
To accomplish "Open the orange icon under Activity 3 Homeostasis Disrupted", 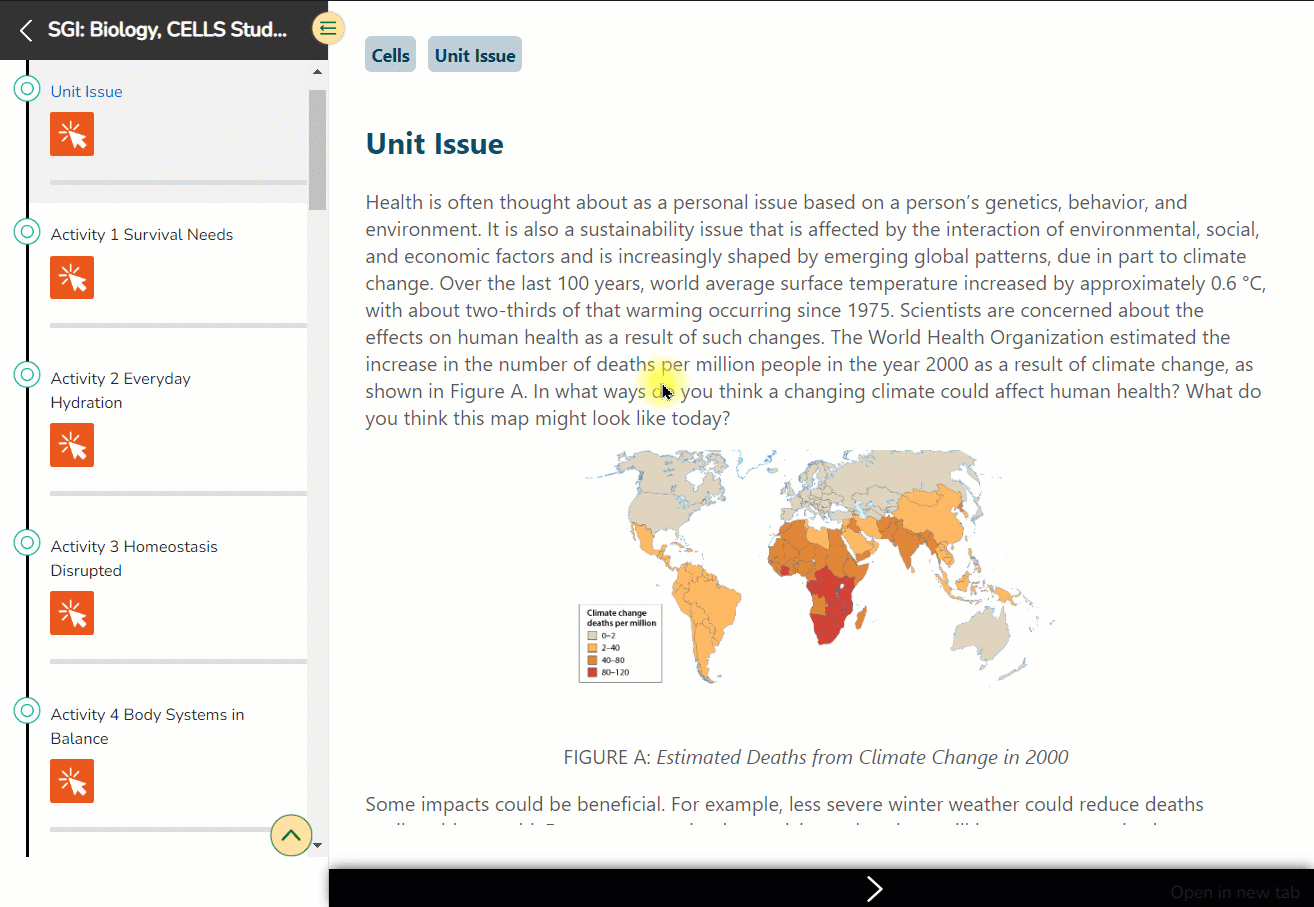I will click(x=72, y=613).
